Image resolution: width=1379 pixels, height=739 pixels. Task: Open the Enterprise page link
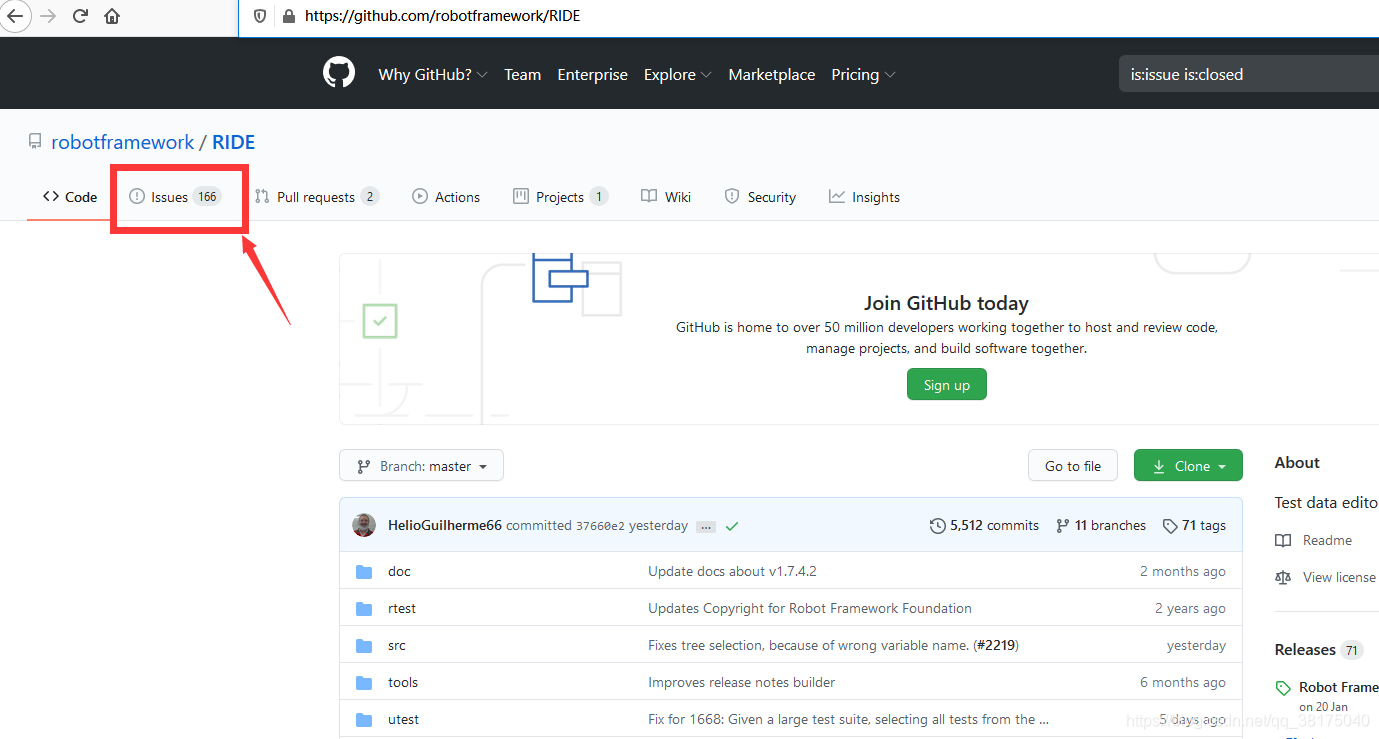[592, 75]
